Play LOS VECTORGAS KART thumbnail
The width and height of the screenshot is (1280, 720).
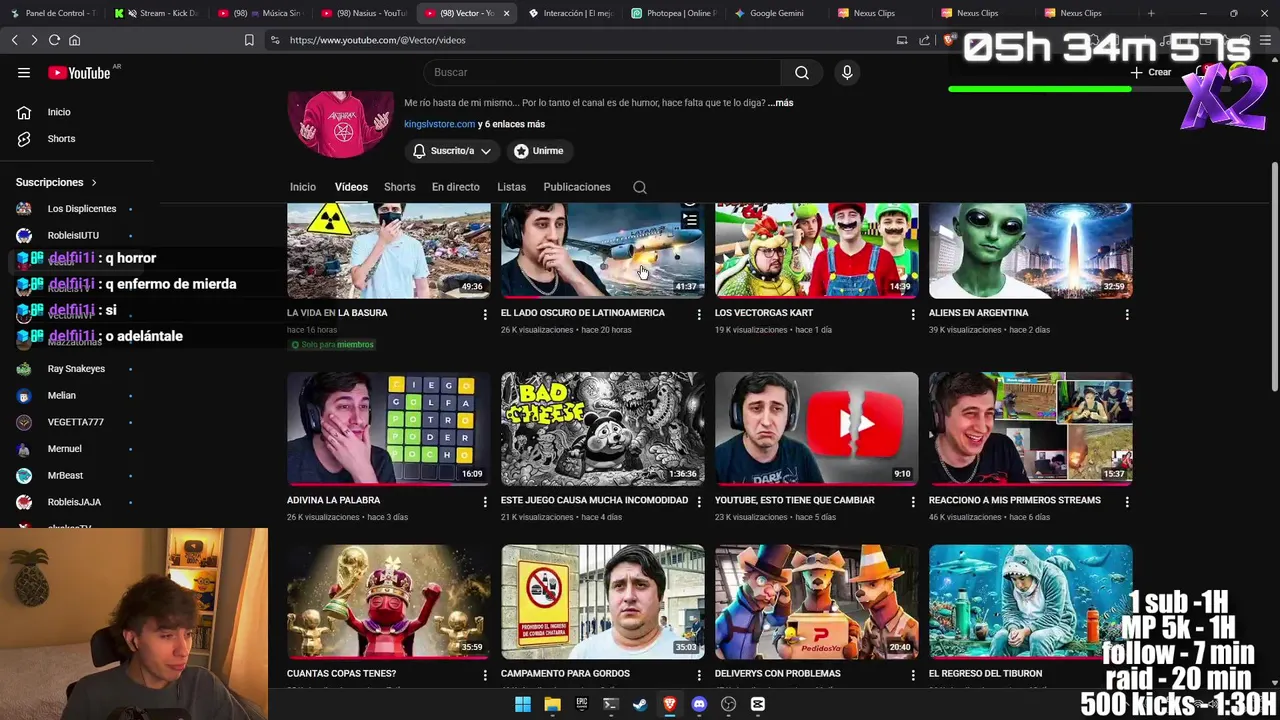pos(817,250)
